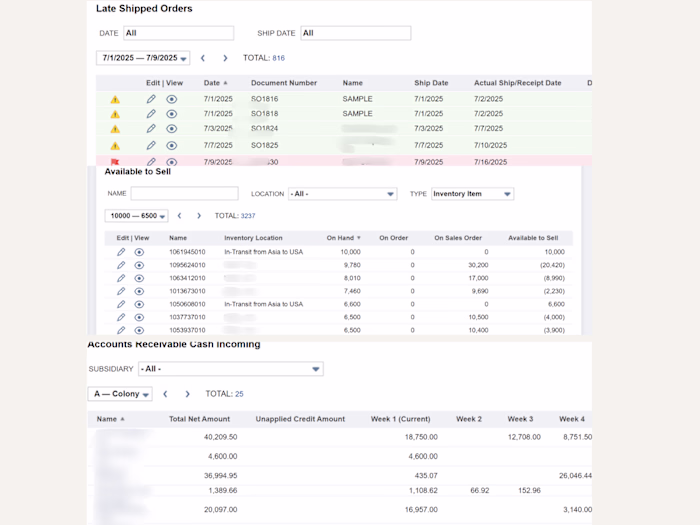View inventory item 1037737010
This screenshot has width=700, height=525.
[x=139, y=317]
